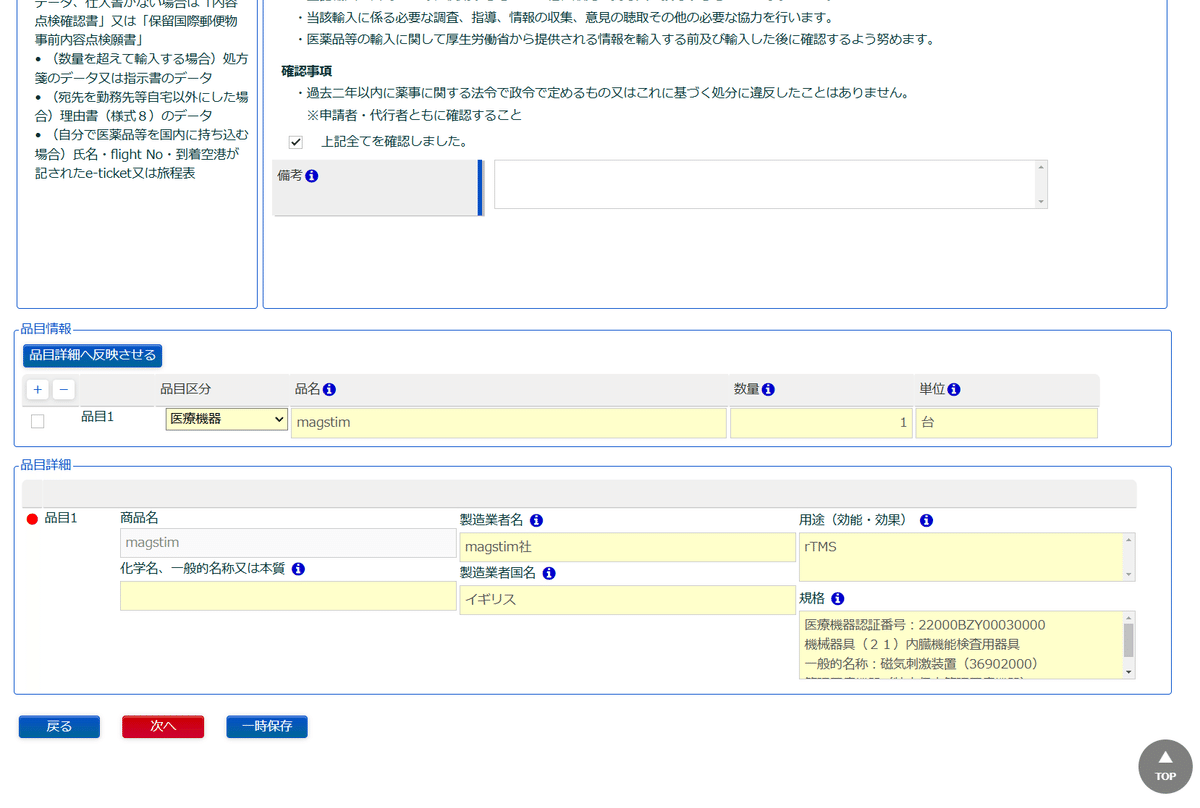Click the info icon beside 数量

click(769, 390)
